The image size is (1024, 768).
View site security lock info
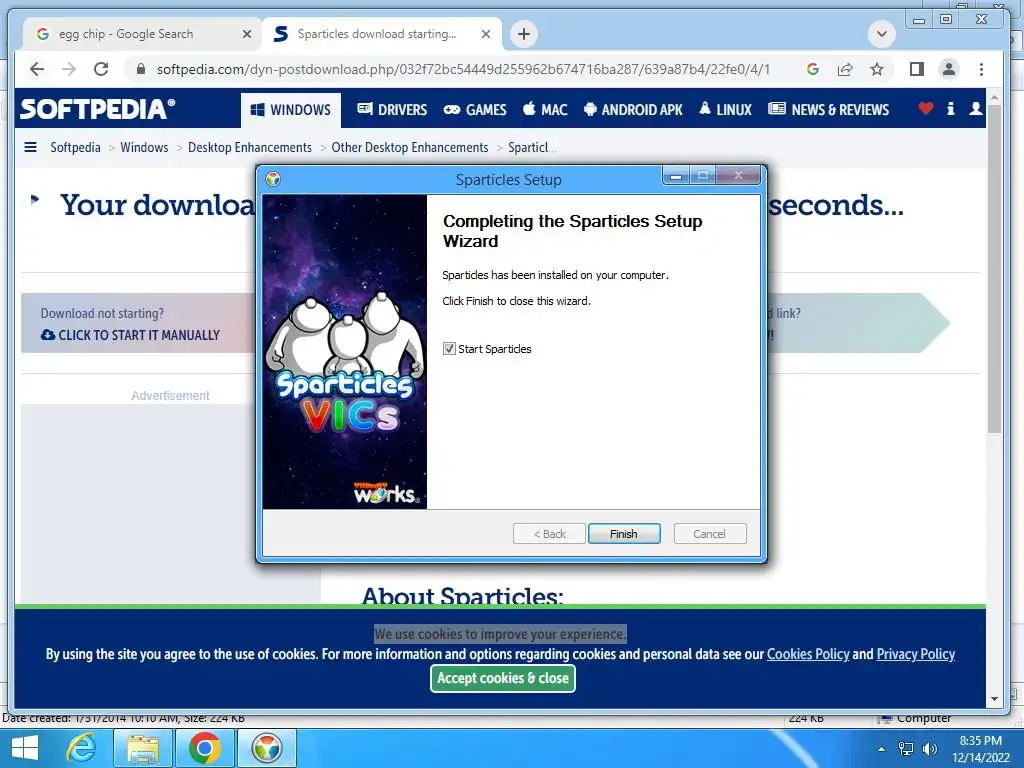(140, 69)
